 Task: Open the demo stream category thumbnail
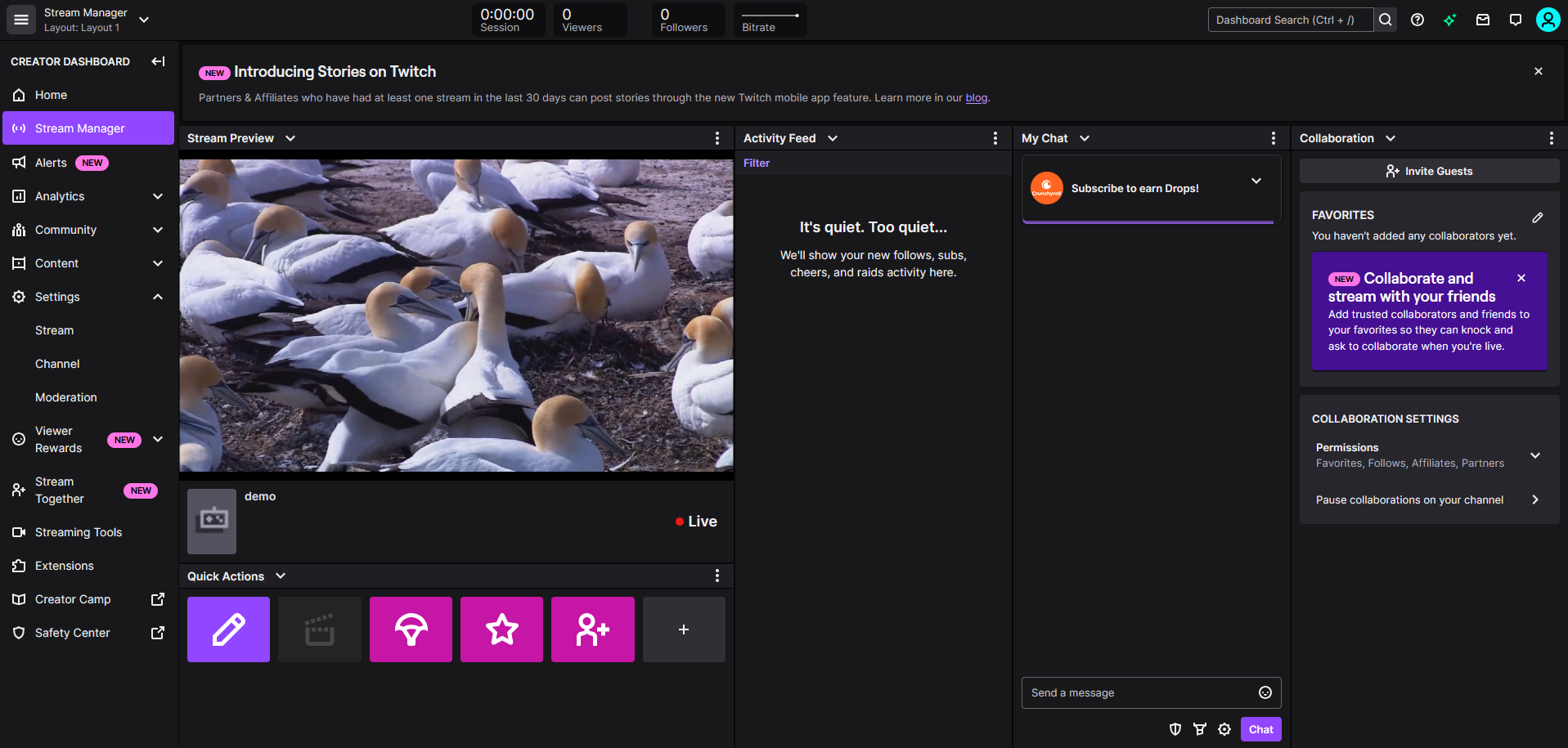[212, 522]
